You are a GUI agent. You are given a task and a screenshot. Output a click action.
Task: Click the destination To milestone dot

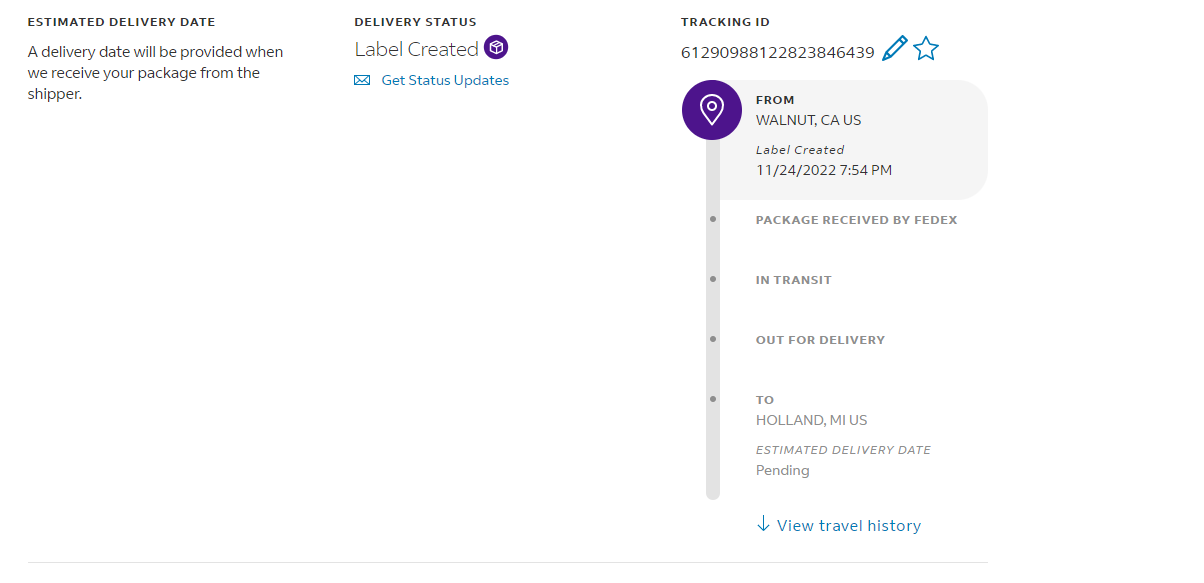(x=713, y=399)
